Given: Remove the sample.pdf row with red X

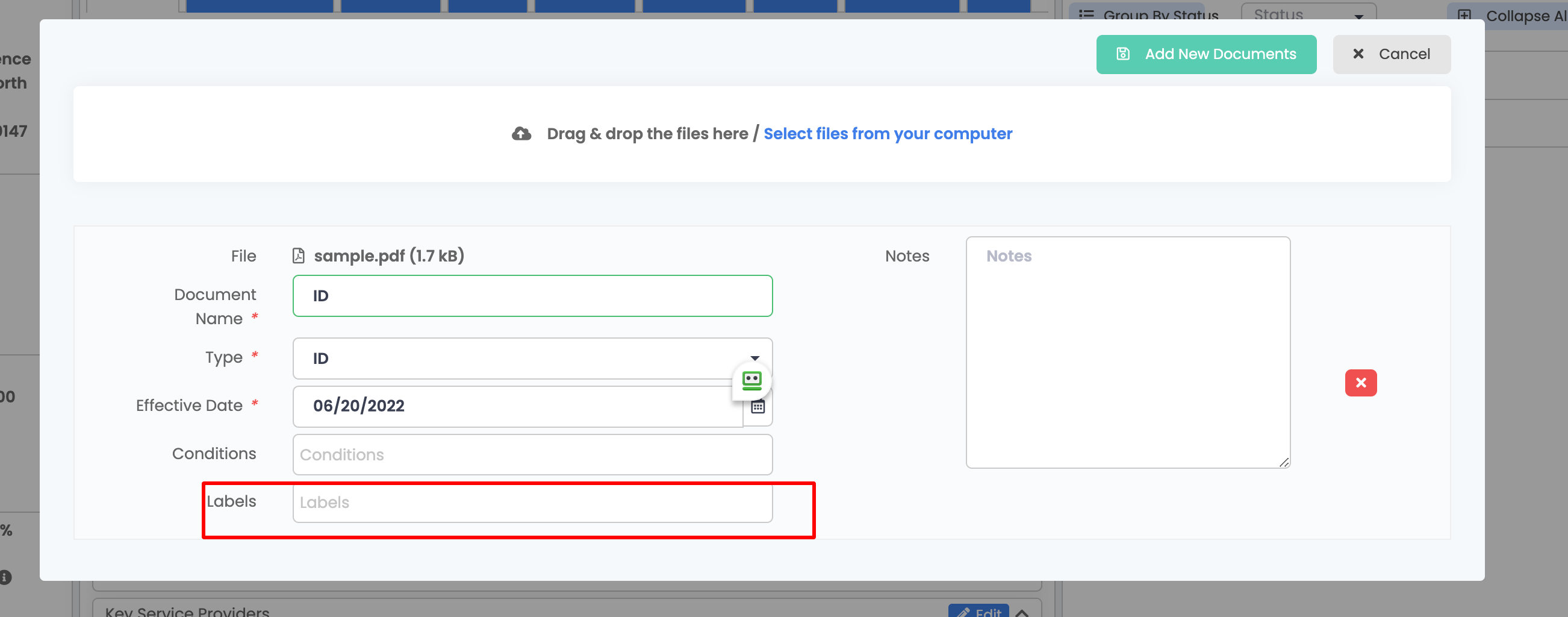Looking at the screenshot, I should [1360, 383].
